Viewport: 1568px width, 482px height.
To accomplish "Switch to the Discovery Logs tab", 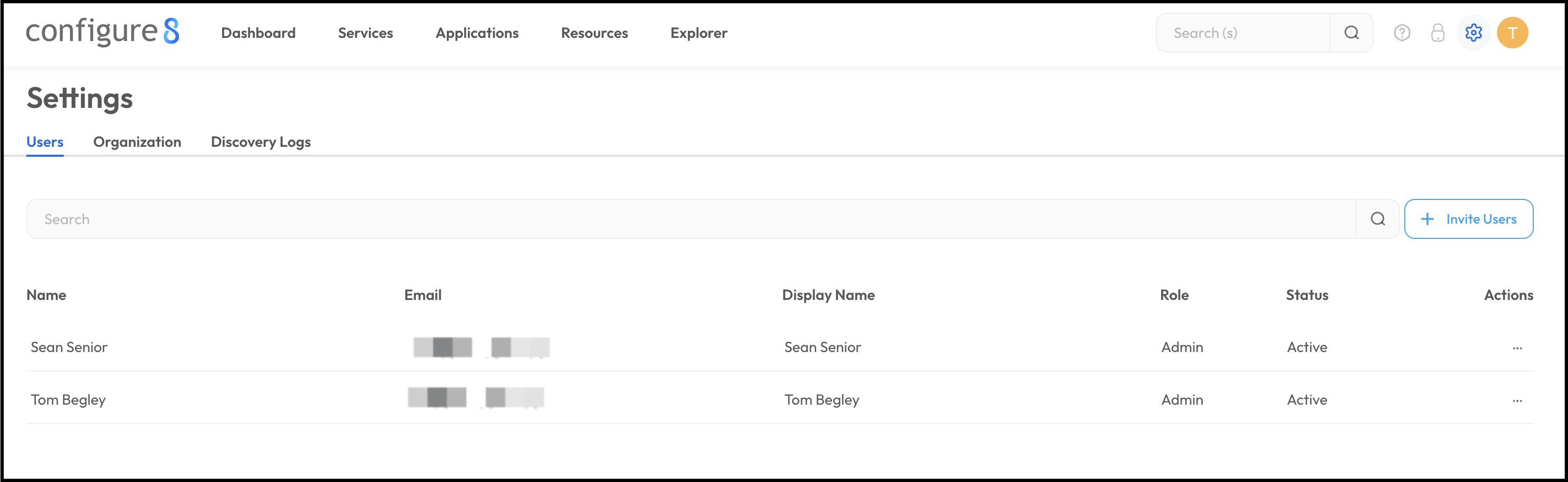I will (261, 142).
